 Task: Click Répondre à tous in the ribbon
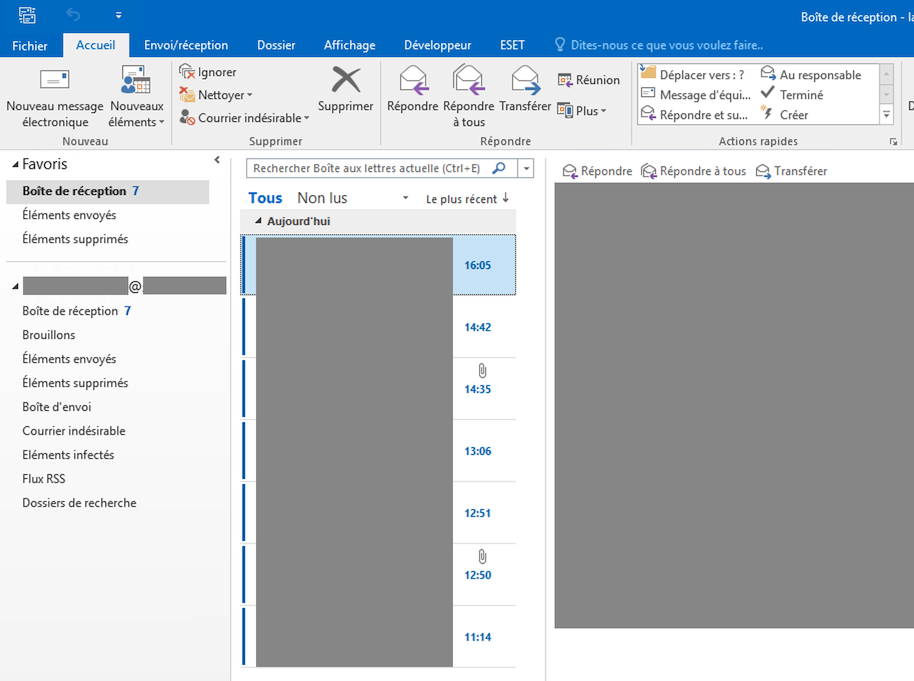tap(469, 97)
